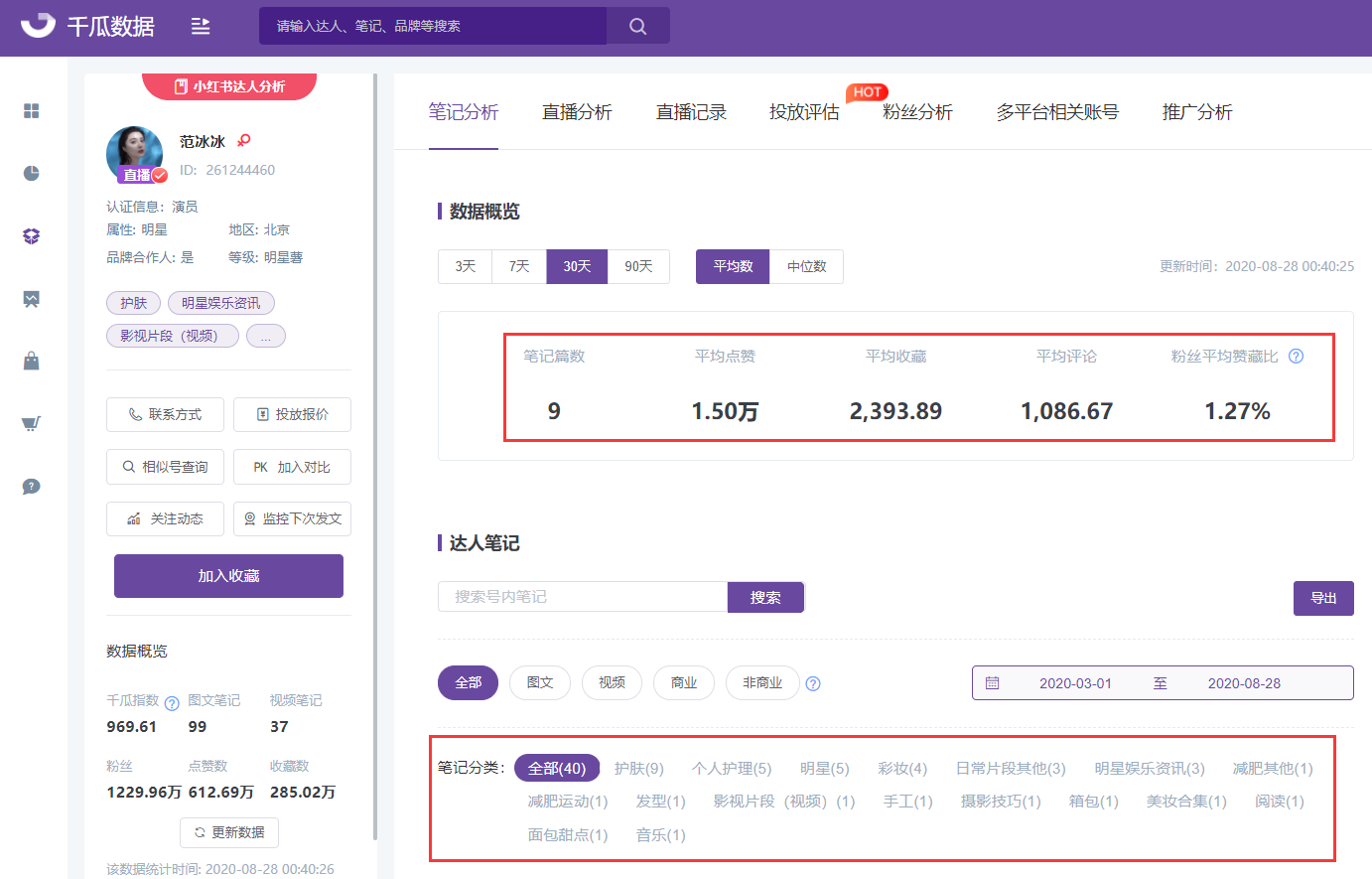Click the 搜索号内笔记 input field
Screen dimensions: 1372x879
(583, 597)
